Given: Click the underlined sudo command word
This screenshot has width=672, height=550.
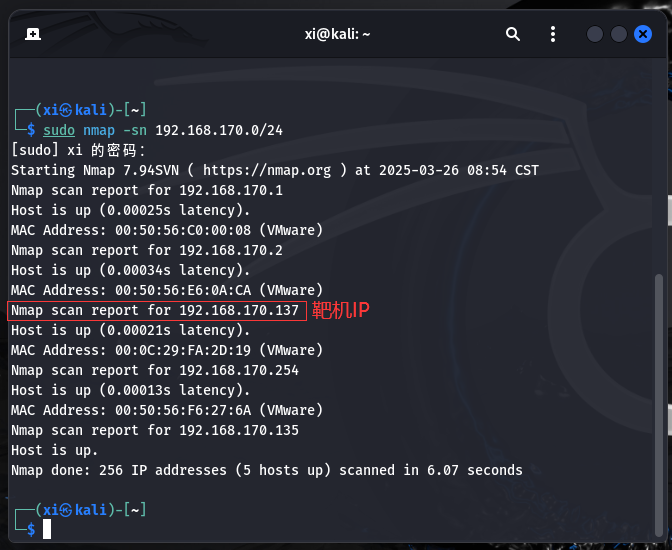Looking at the screenshot, I should tap(59, 130).
